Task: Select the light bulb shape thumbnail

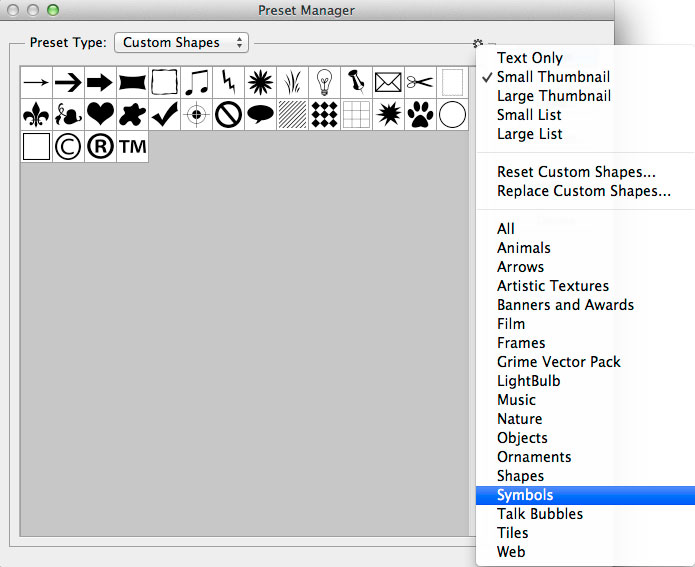Action: pyautogui.click(x=324, y=83)
